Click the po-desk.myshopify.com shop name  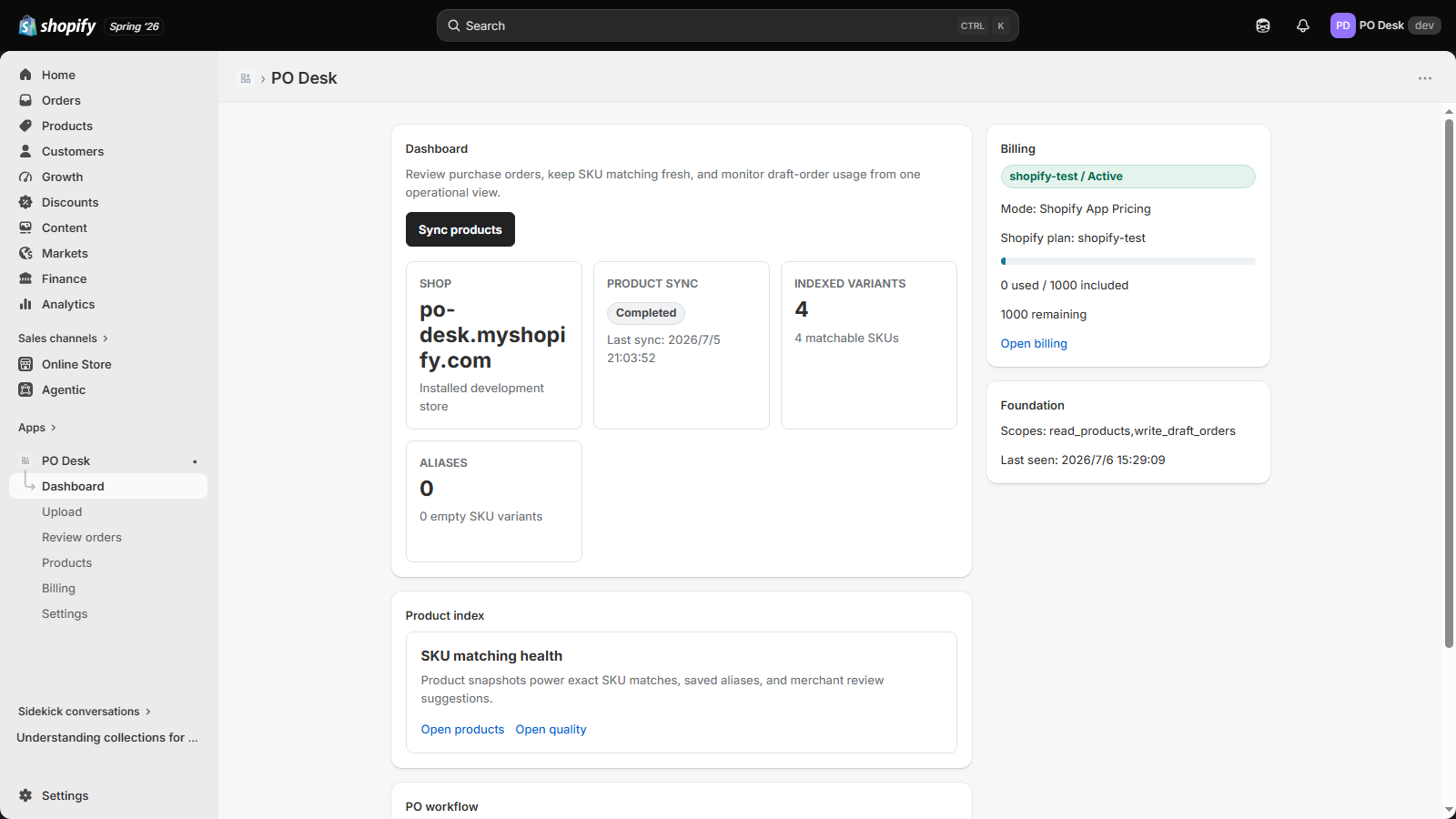point(492,335)
